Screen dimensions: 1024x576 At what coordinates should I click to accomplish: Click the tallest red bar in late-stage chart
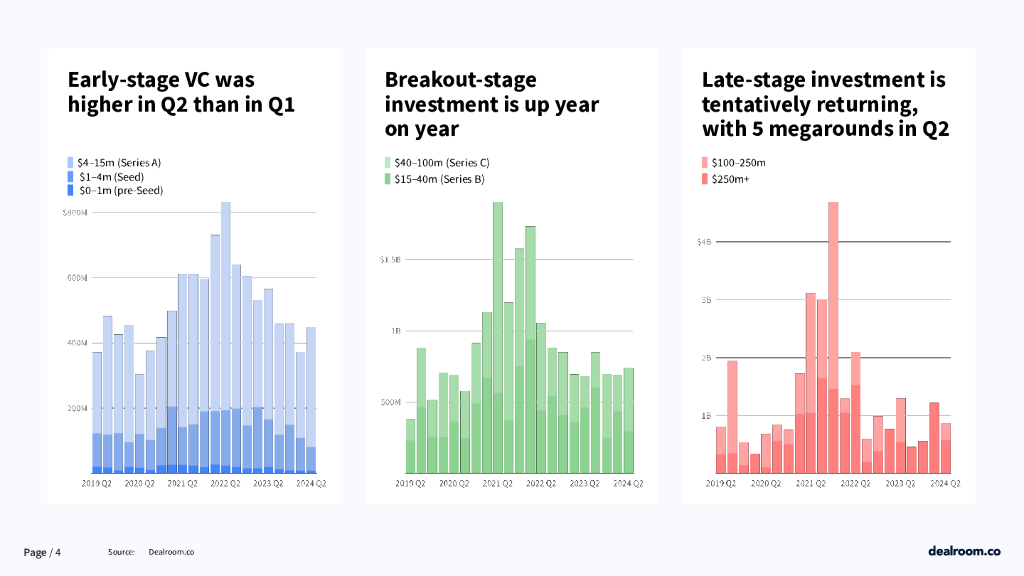(833, 330)
